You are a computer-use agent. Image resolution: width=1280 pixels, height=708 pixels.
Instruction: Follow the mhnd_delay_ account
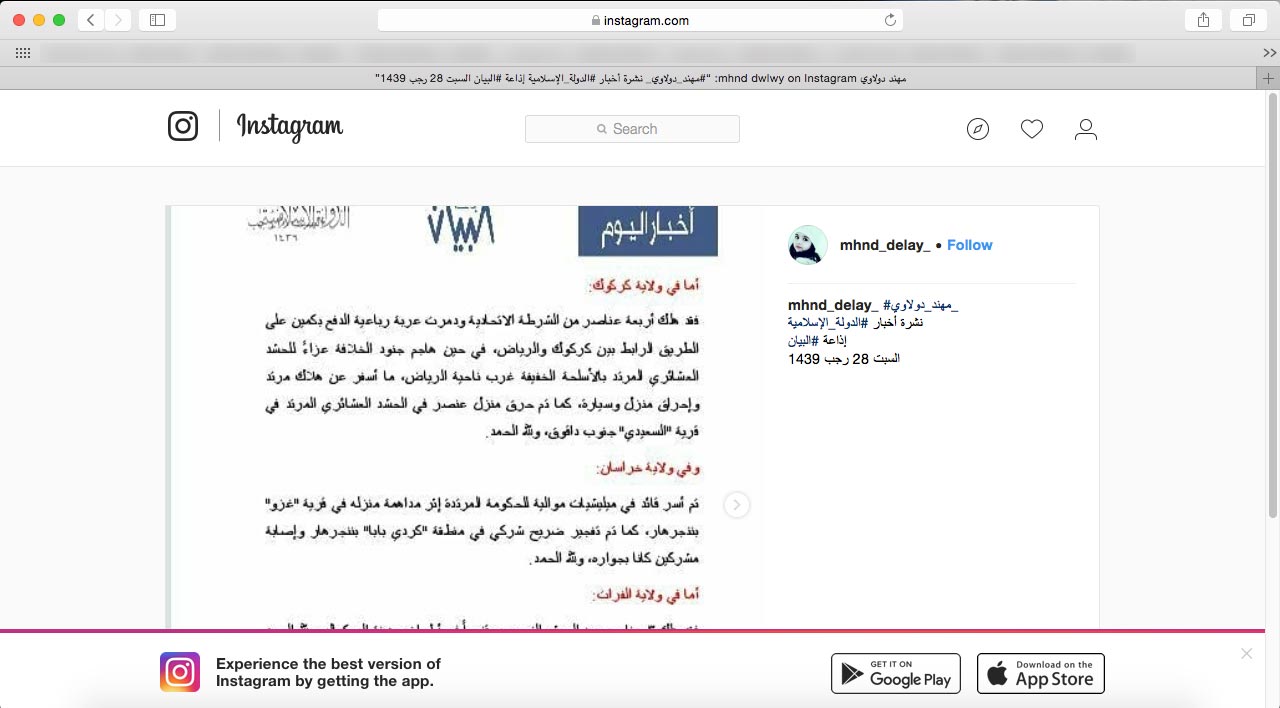(969, 245)
